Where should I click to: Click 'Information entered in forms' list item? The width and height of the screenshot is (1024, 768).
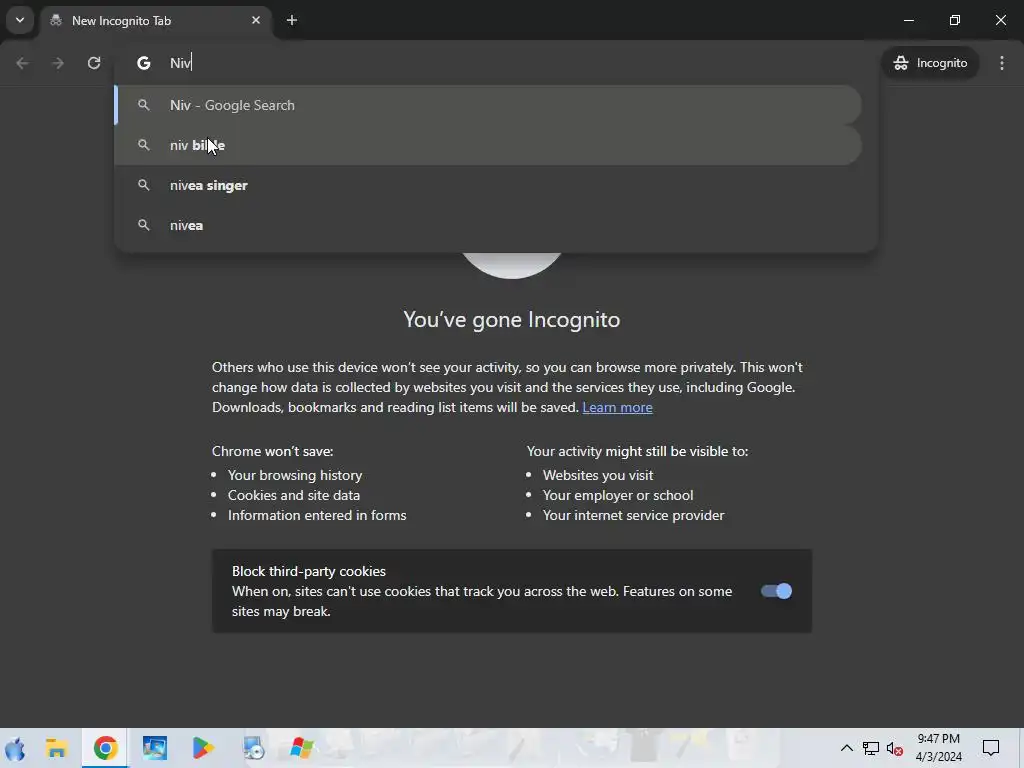[x=317, y=515]
